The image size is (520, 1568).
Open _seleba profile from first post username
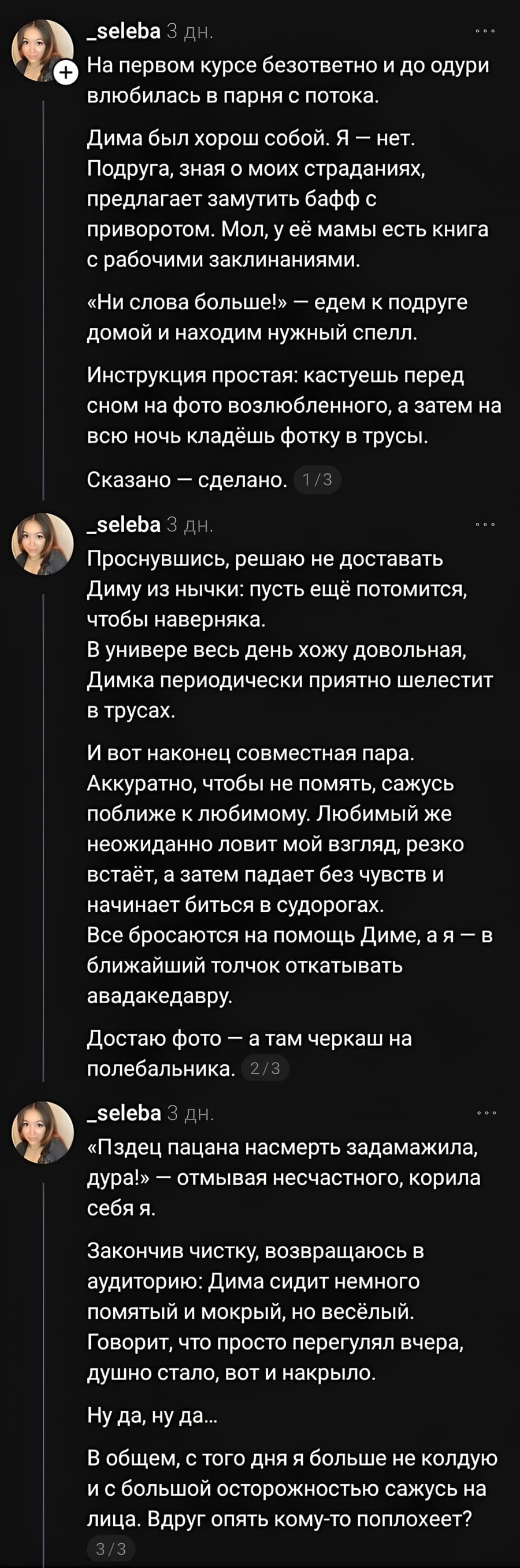tap(124, 31)
